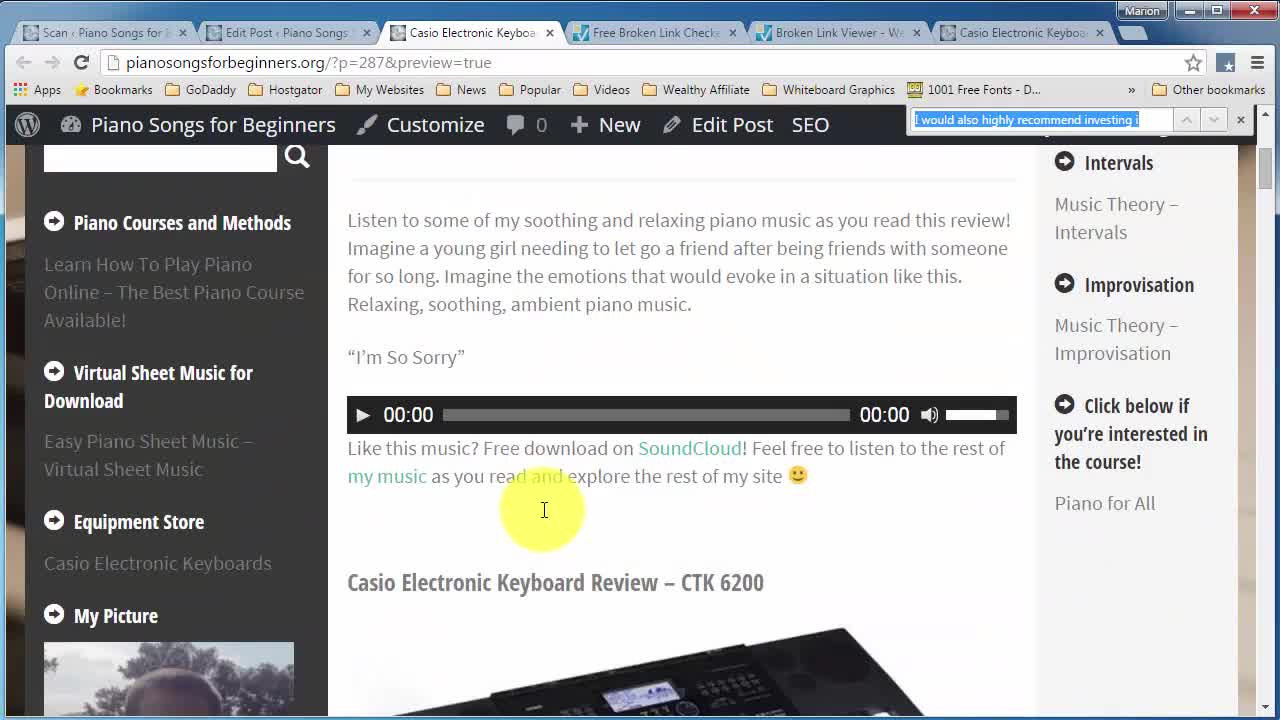Open the SoundCloud link

tap(690, 448)
